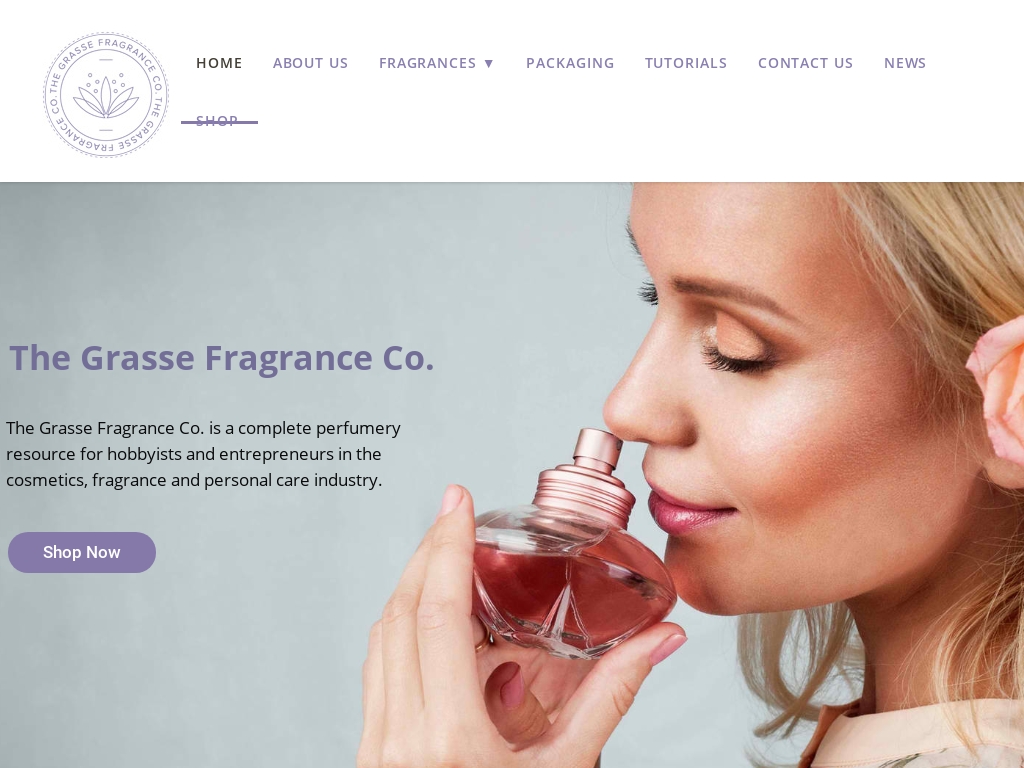Screen dimensions: 1024x768
Task: Open the Fragrances menu
Action: pyautogui.click(x=428, y=63)
